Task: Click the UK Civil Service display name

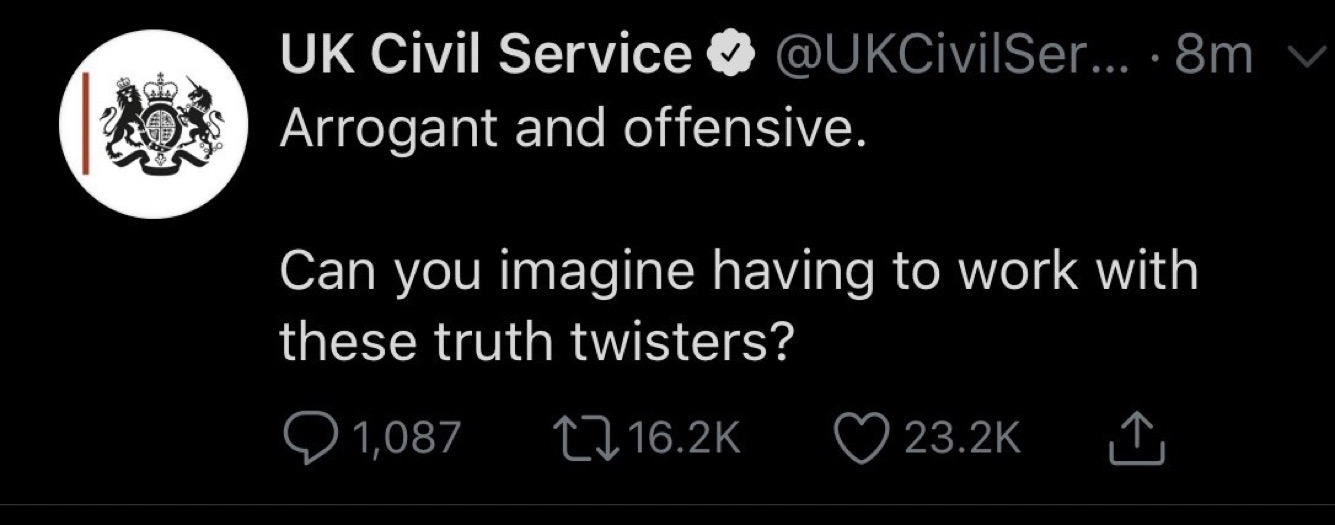Action: (x=485, y=57)
